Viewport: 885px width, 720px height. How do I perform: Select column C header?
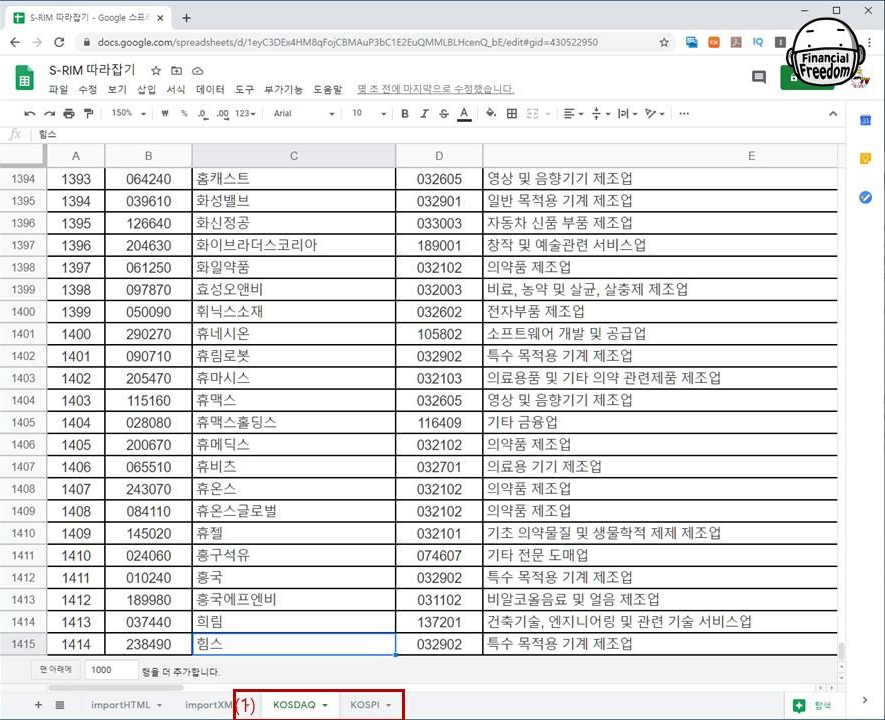pos(293,156)
